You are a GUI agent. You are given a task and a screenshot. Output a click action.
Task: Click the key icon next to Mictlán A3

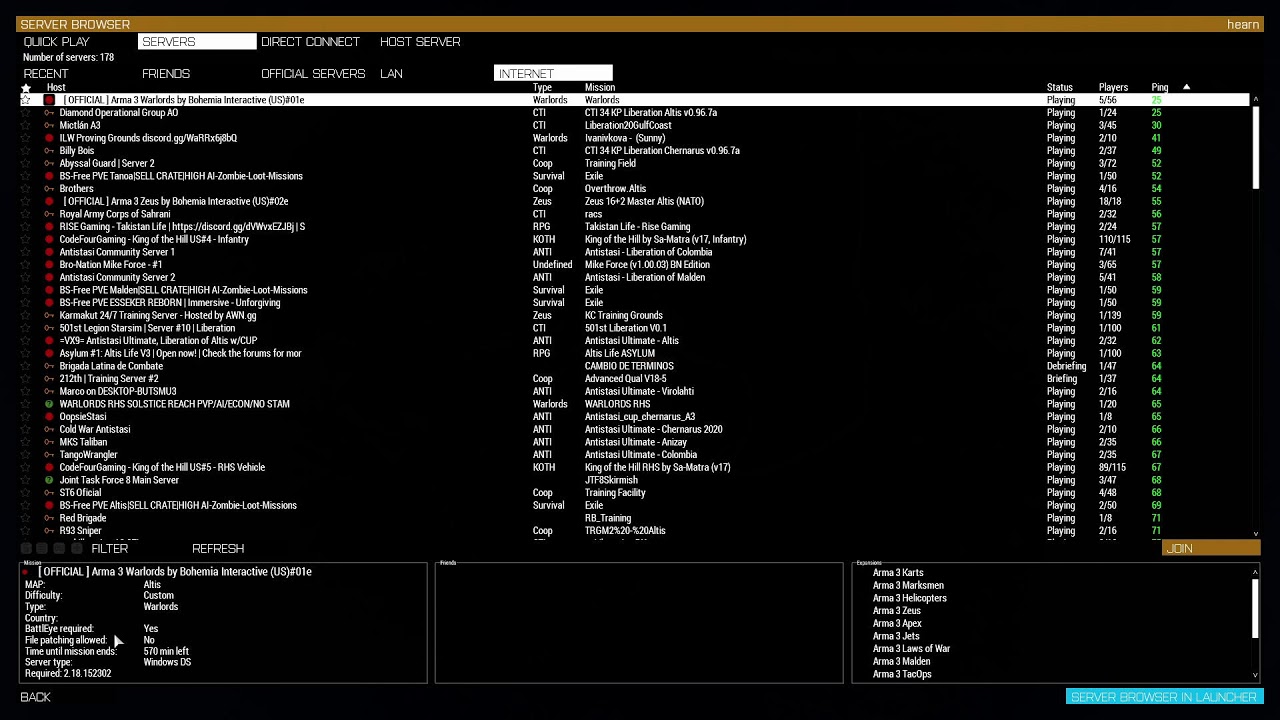49,125
